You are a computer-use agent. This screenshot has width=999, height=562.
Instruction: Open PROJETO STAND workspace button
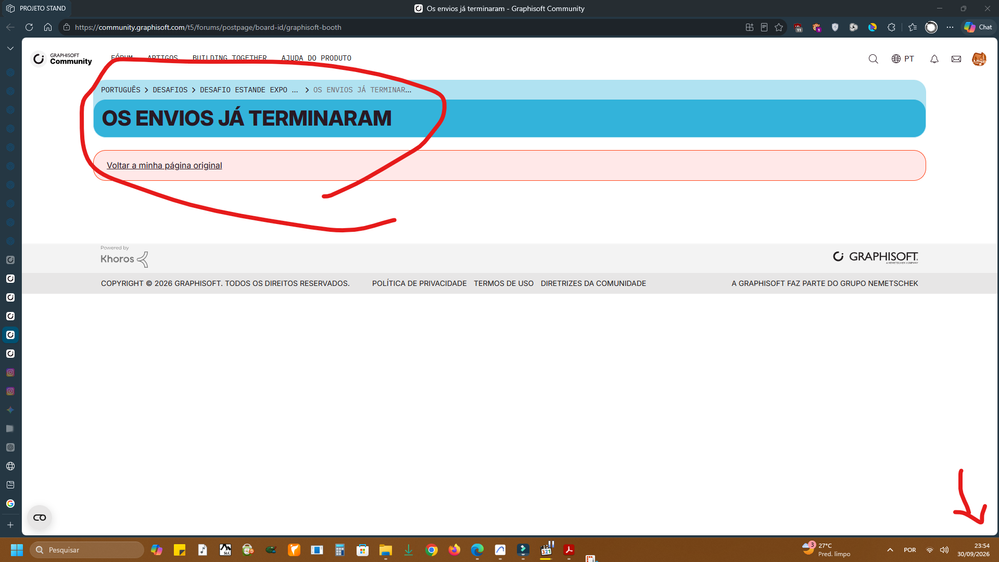click(x=36, y=8)
